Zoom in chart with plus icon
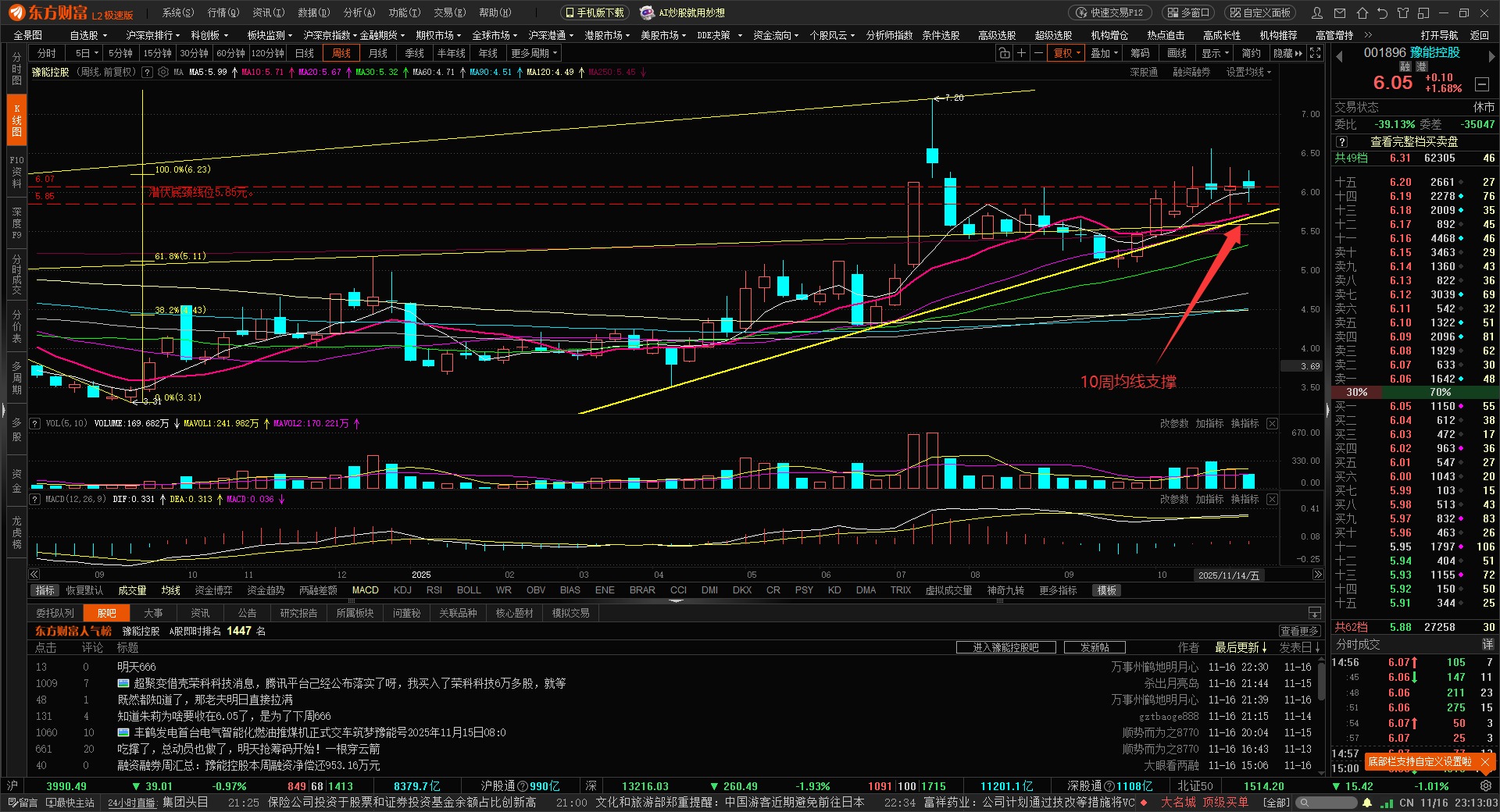Screen dimensions: 1500x812 tap(1021, 53)
